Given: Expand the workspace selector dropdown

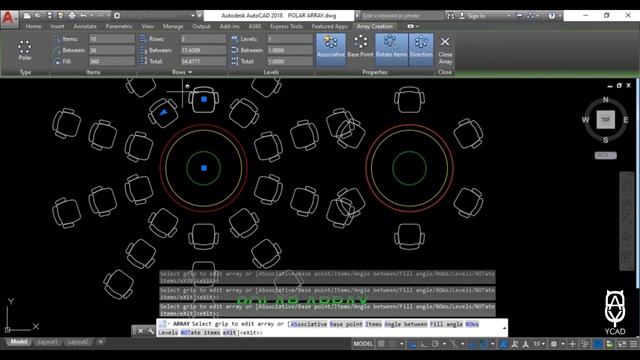Looking at the screenshot, I should (x=193, y=16).
